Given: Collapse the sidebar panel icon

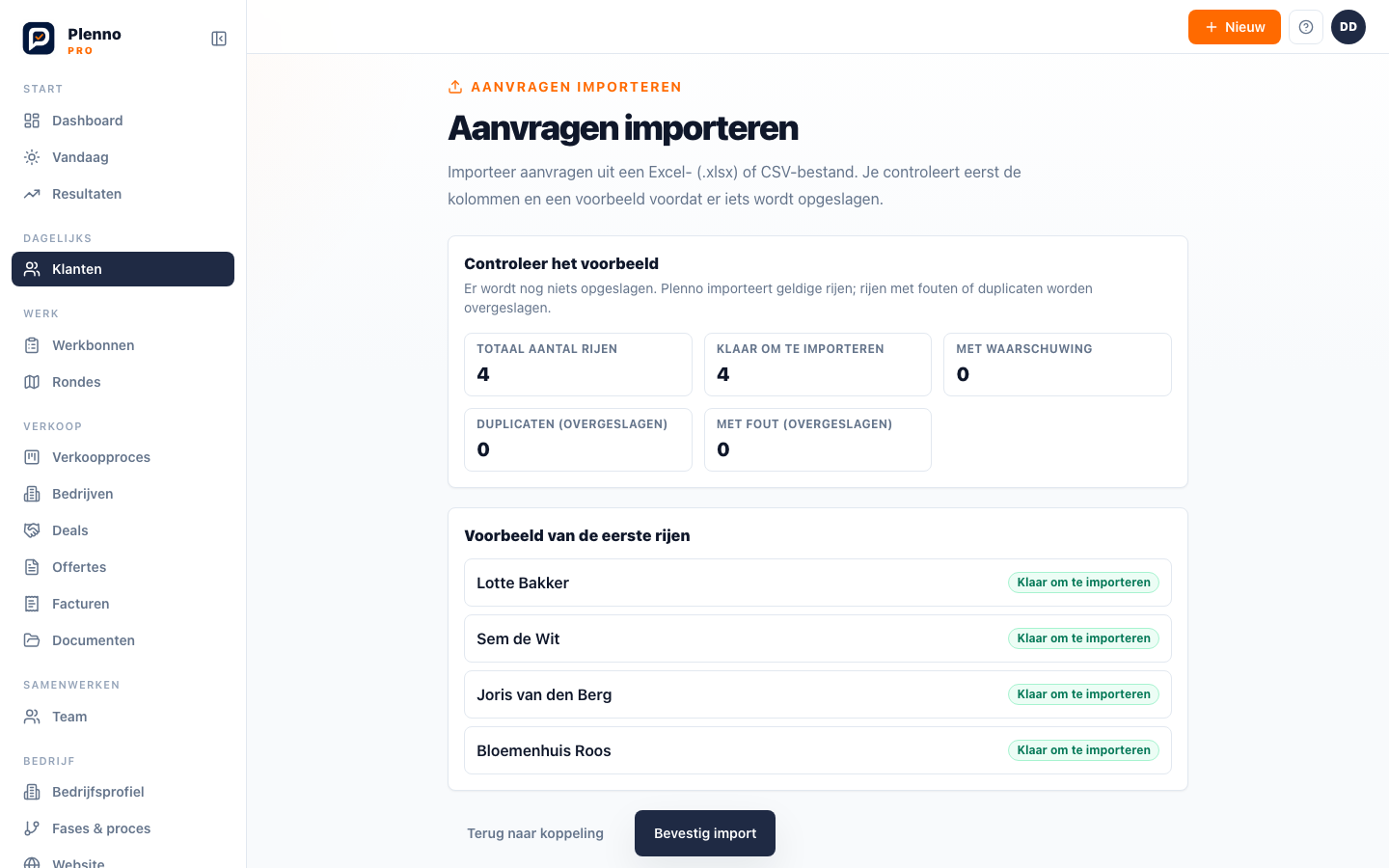Looking at the screenshot, I should (219, 39).
